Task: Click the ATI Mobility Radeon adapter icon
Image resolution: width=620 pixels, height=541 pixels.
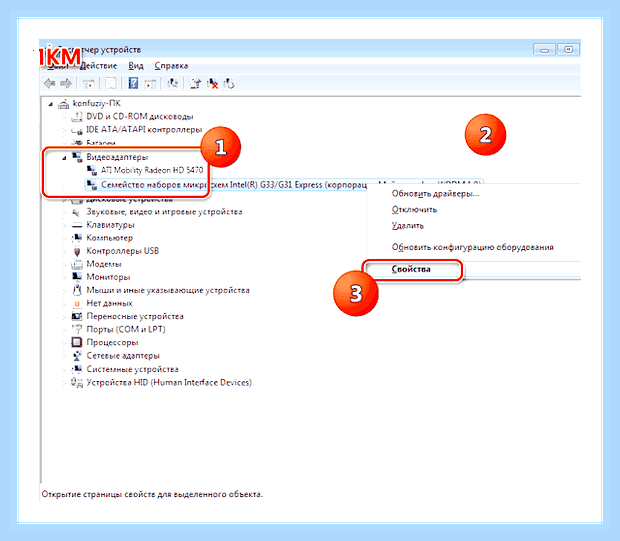Action: [x=91, y=170]
